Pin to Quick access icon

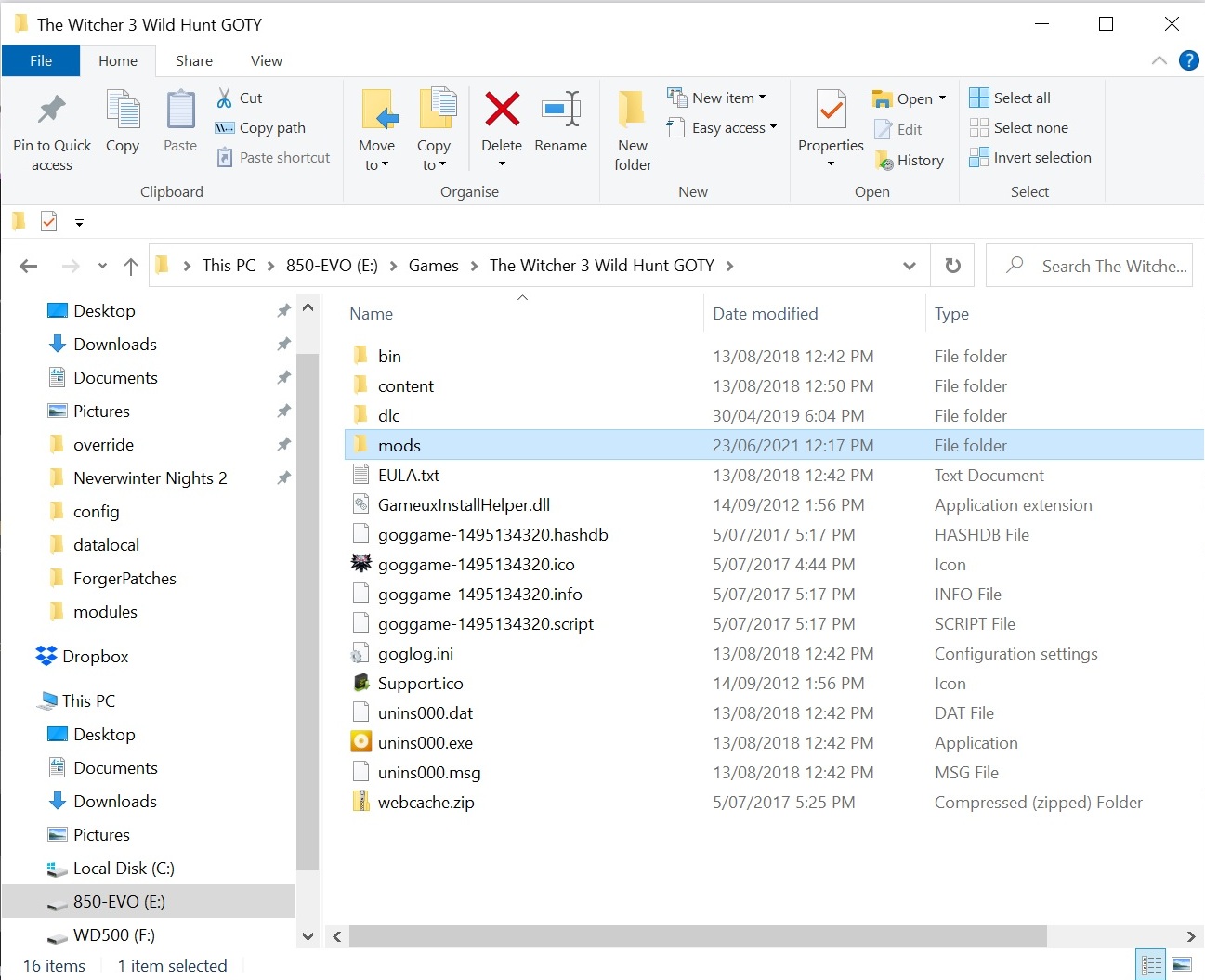[52, 111]
